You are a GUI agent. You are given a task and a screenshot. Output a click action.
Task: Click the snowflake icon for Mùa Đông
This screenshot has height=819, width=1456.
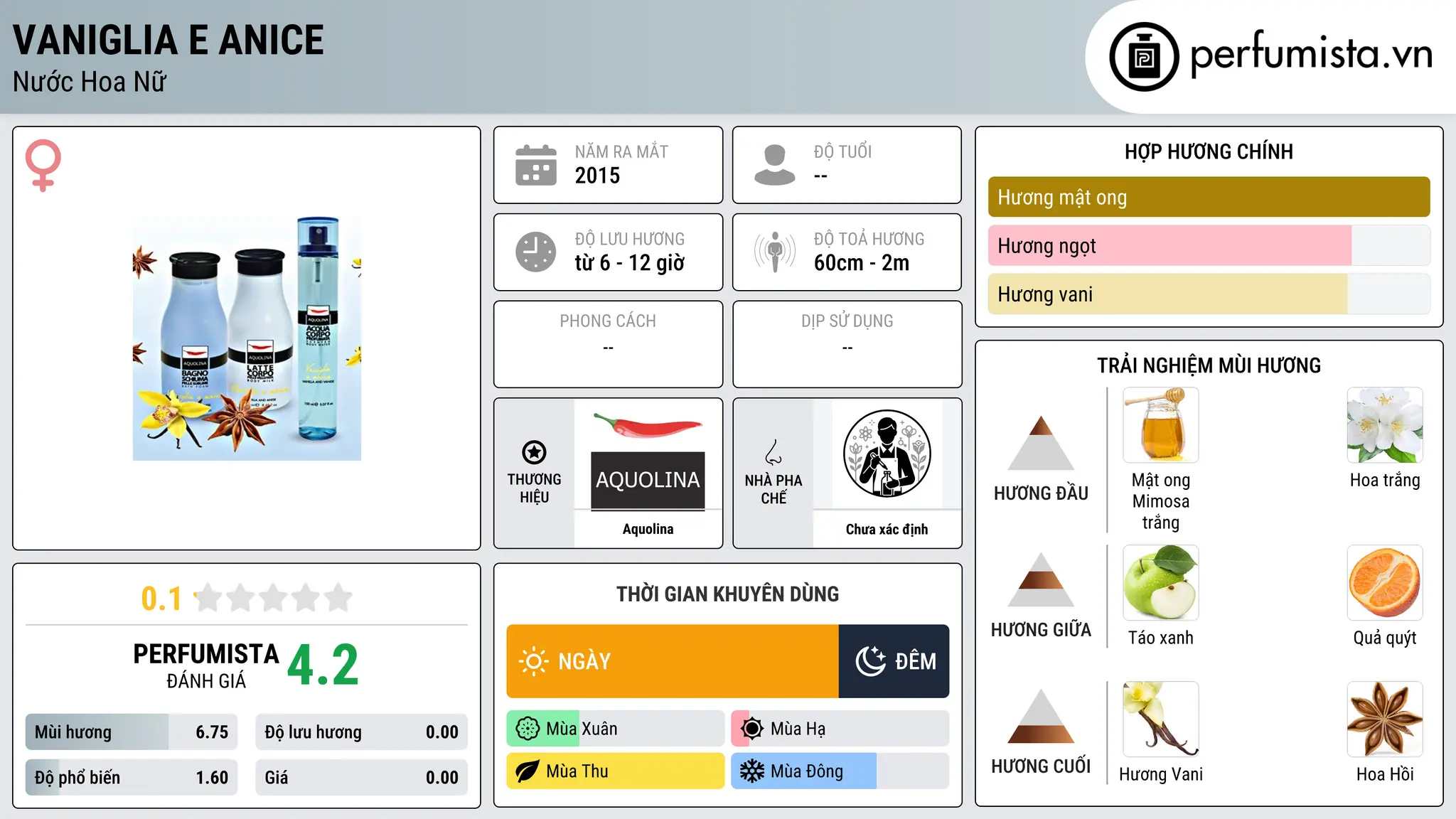coord(752,771)
